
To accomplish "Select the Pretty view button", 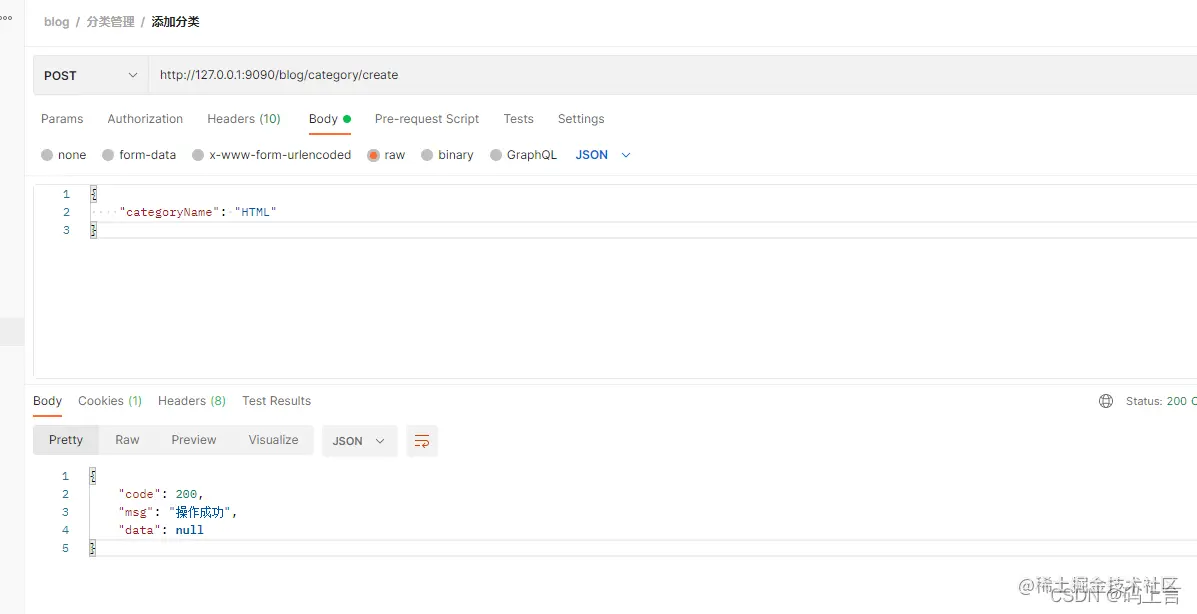I will tap(66, 440).
